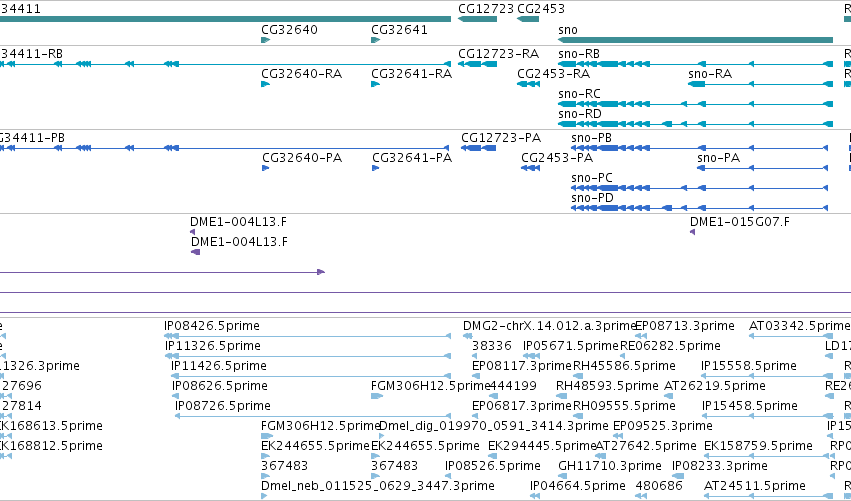Click the DMG2-chrX.14.012.a.3prime label

point(549,326)
